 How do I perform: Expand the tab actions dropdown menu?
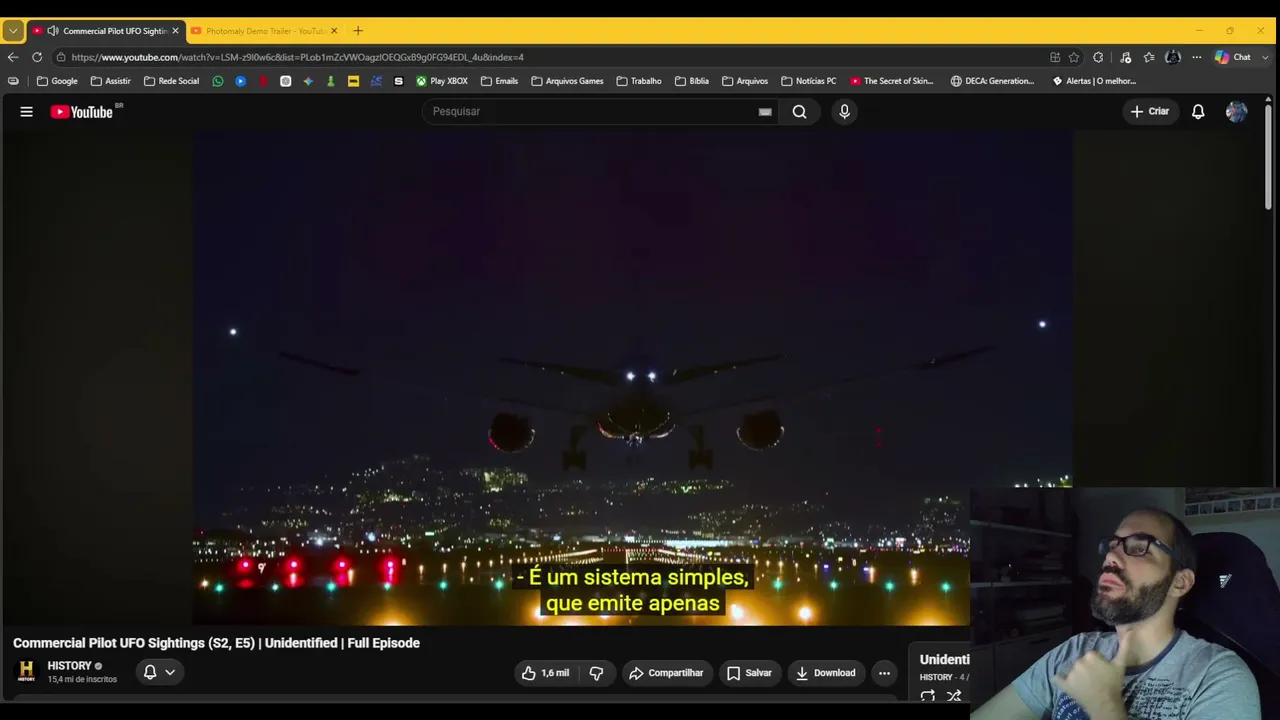[x=13, y=31]
